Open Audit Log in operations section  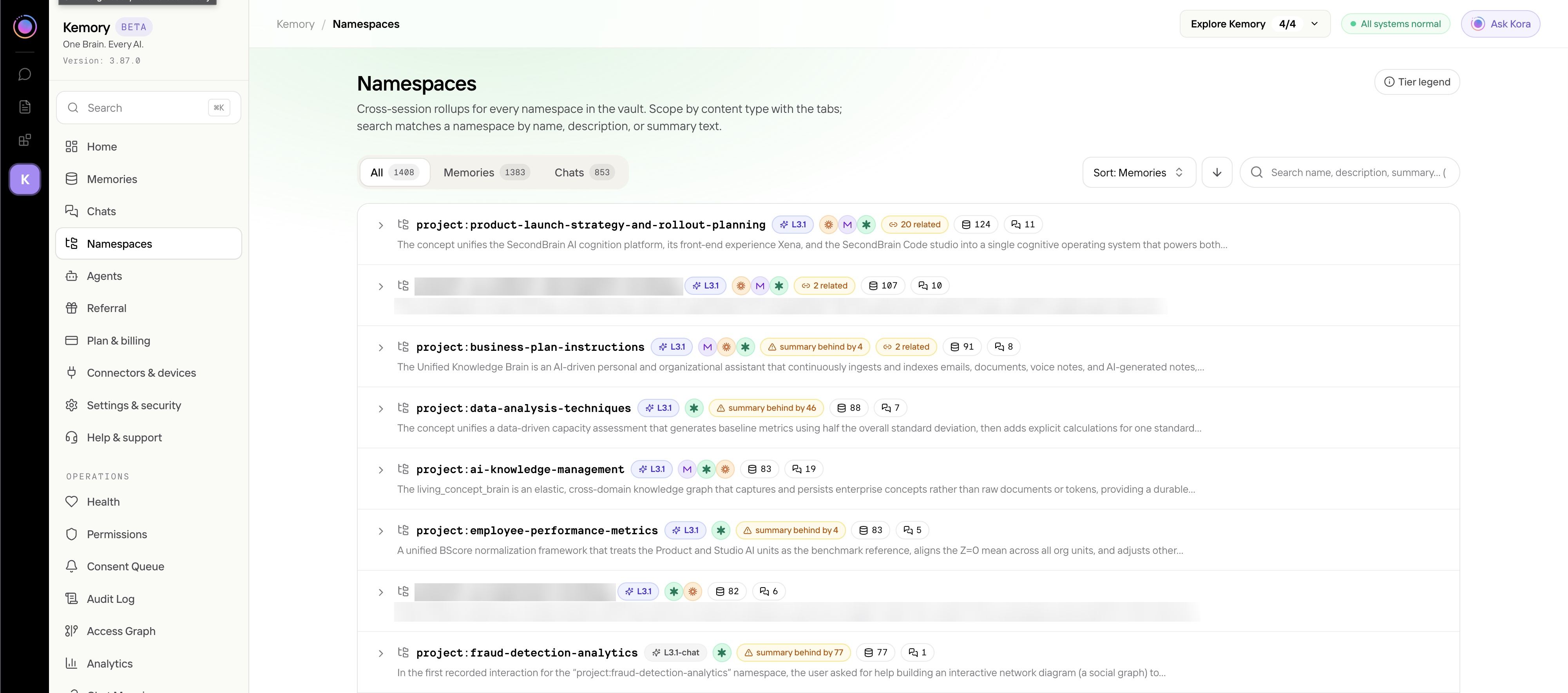click(x=148, y=599)
